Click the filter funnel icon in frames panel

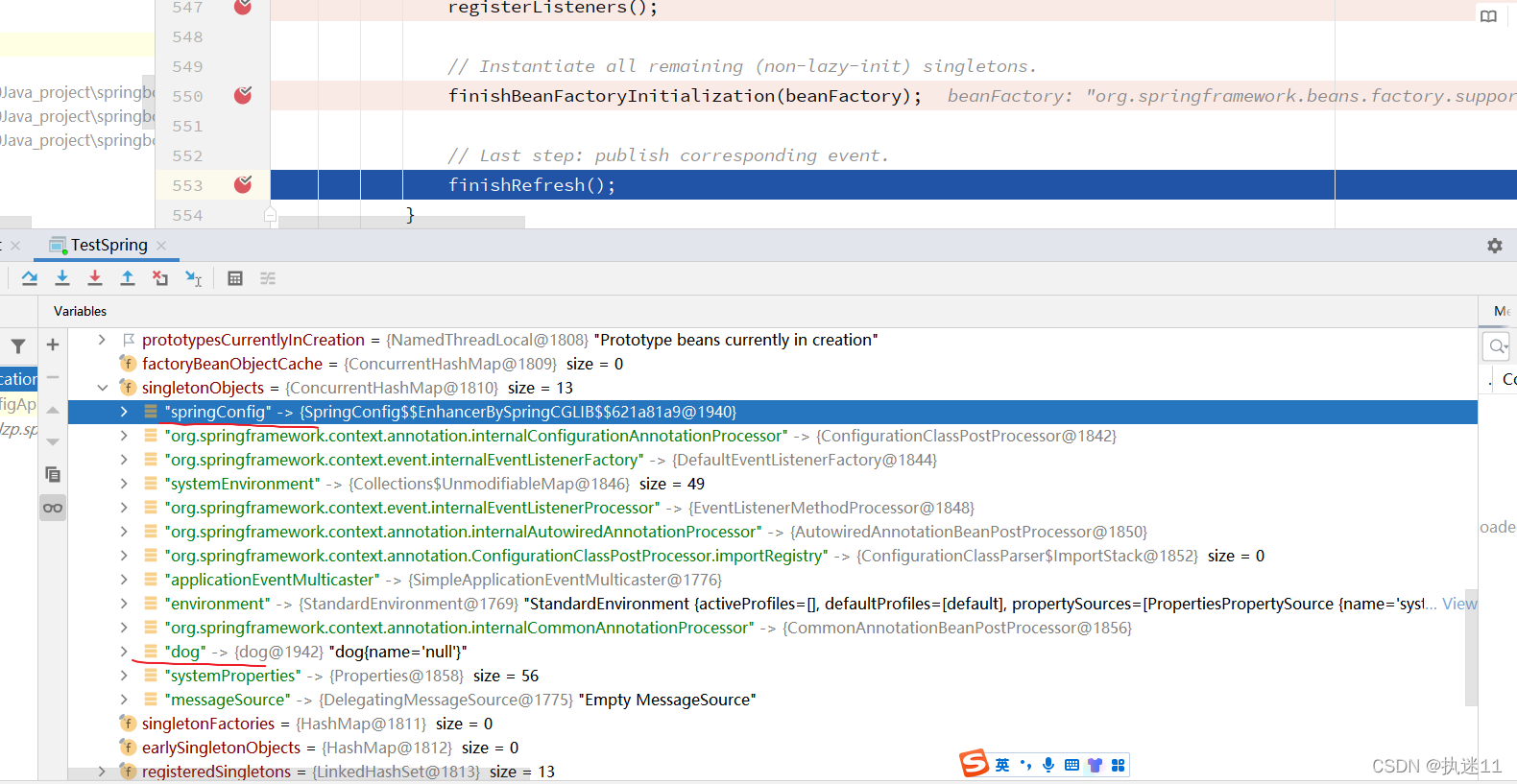pyautogui.click(x=18, y=346)
